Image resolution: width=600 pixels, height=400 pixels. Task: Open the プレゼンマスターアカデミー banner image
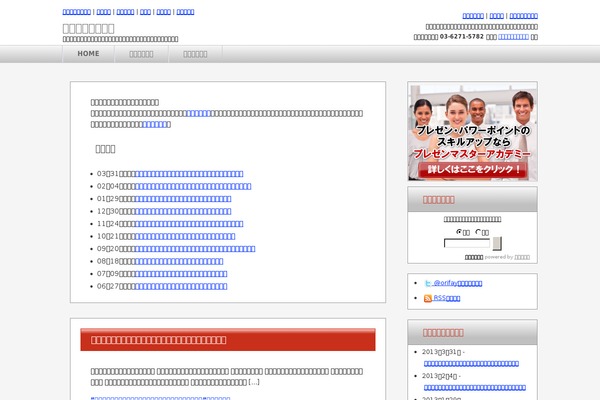[473, 131]
